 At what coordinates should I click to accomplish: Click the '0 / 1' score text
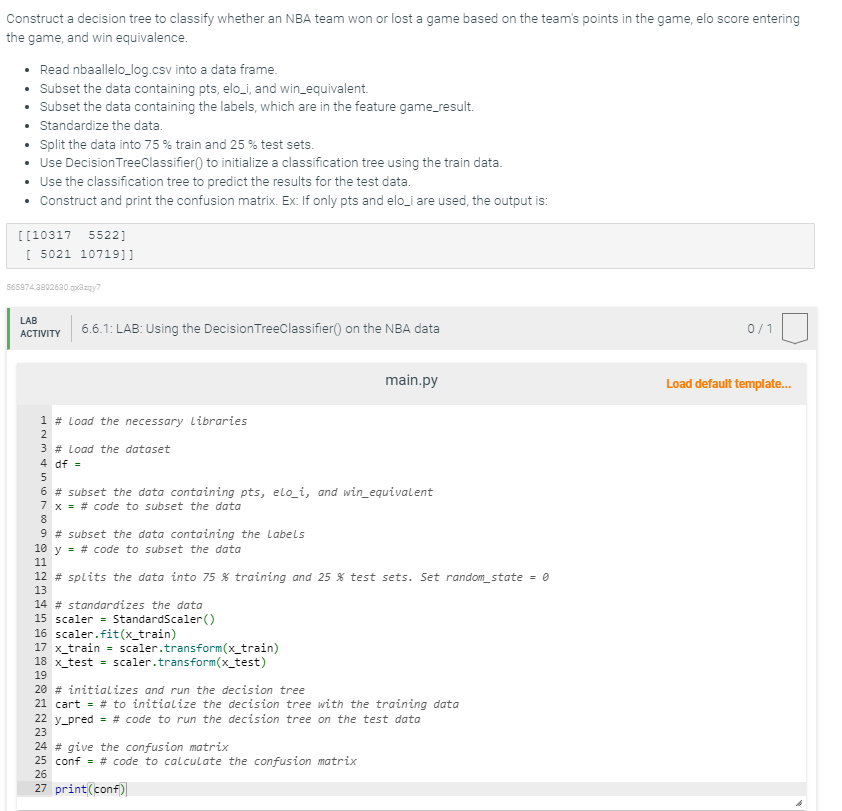[759, 328]
